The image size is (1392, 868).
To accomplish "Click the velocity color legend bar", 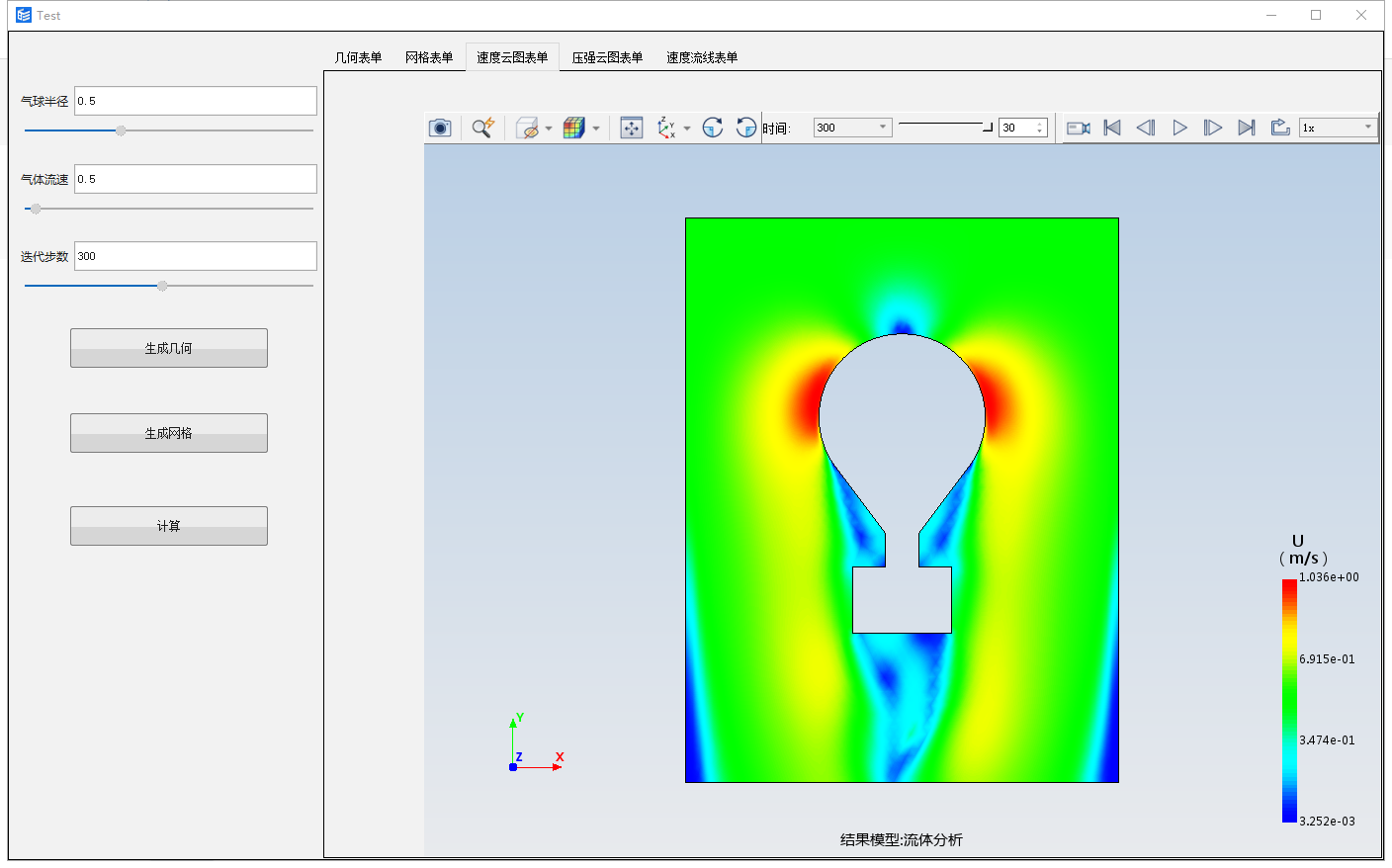I will 1289,701.
